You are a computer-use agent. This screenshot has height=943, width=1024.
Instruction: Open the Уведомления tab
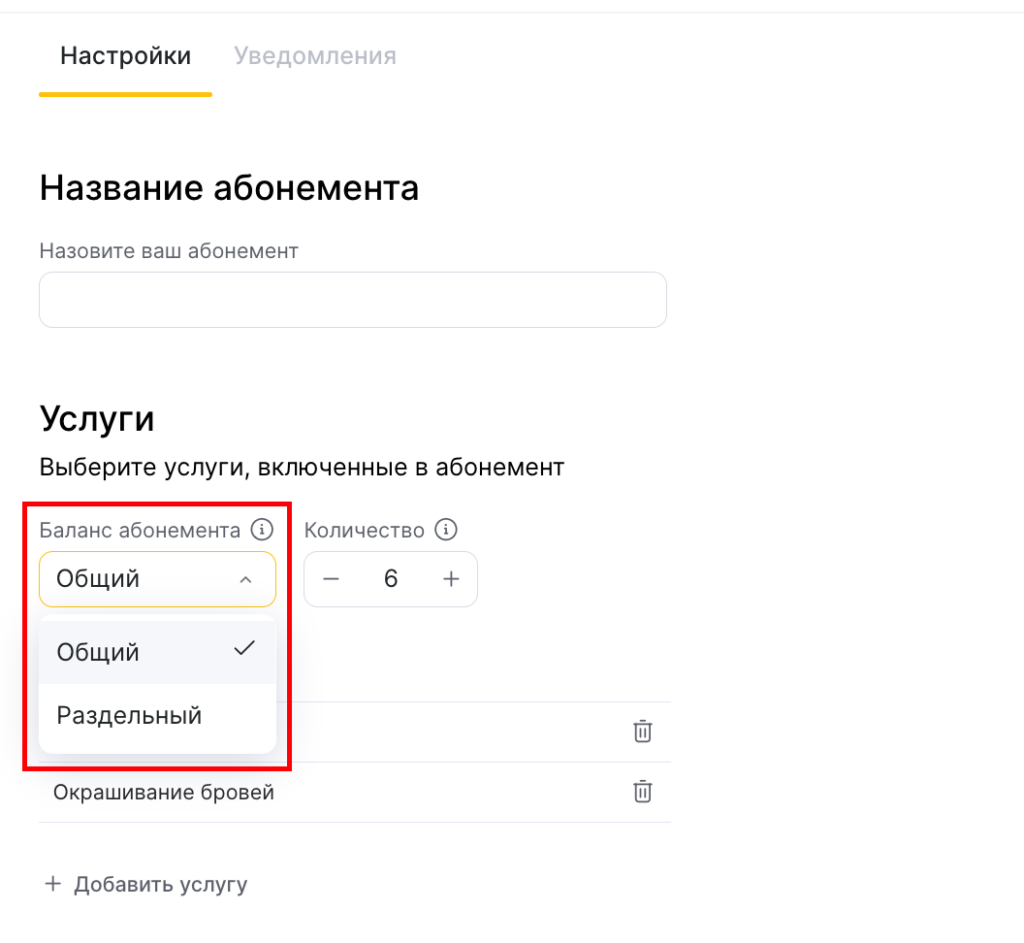click(x=315, y=56)
